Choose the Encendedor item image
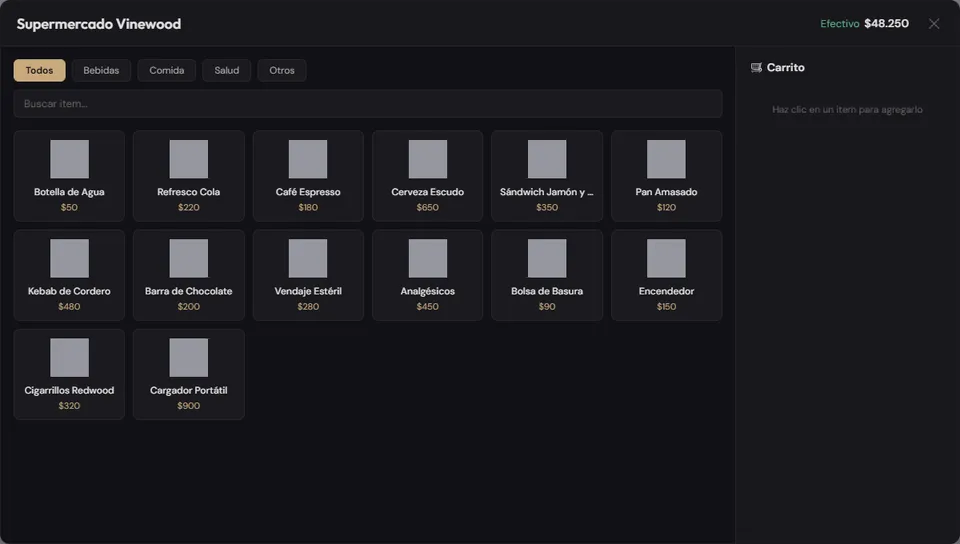The height and width of the screenshot is (544, 960). pyautogui.click(x=666, y=258)
